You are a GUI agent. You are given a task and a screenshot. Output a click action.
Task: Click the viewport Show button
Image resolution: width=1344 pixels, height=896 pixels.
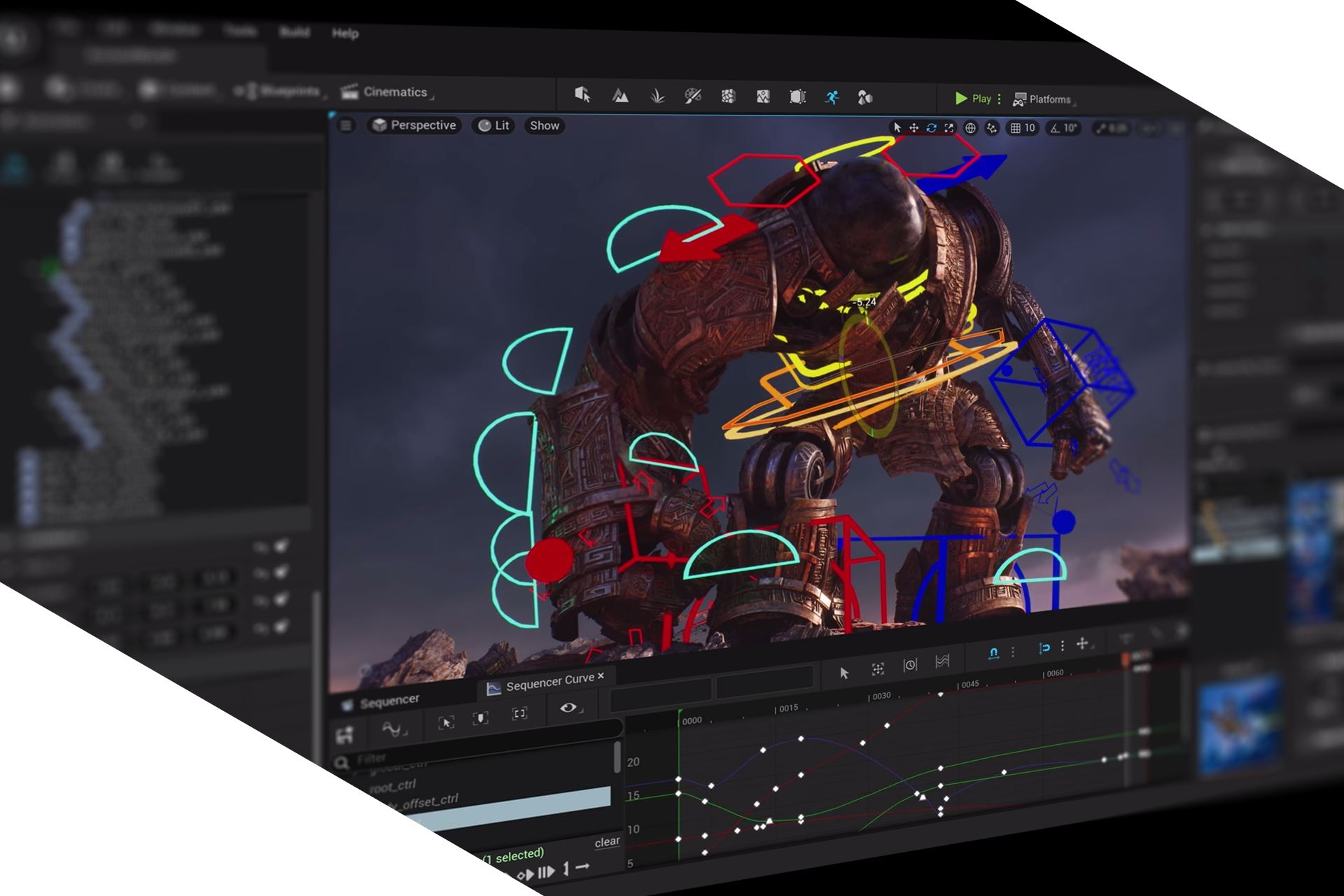tap(545, 125)
